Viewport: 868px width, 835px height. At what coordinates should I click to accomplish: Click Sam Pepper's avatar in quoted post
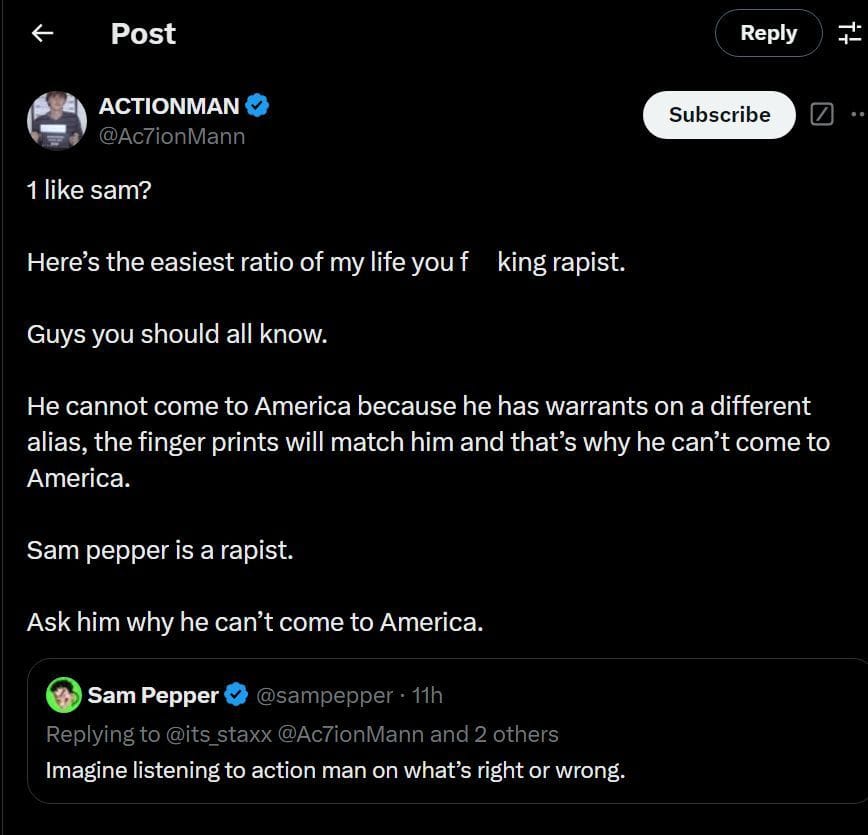(63, 695)
